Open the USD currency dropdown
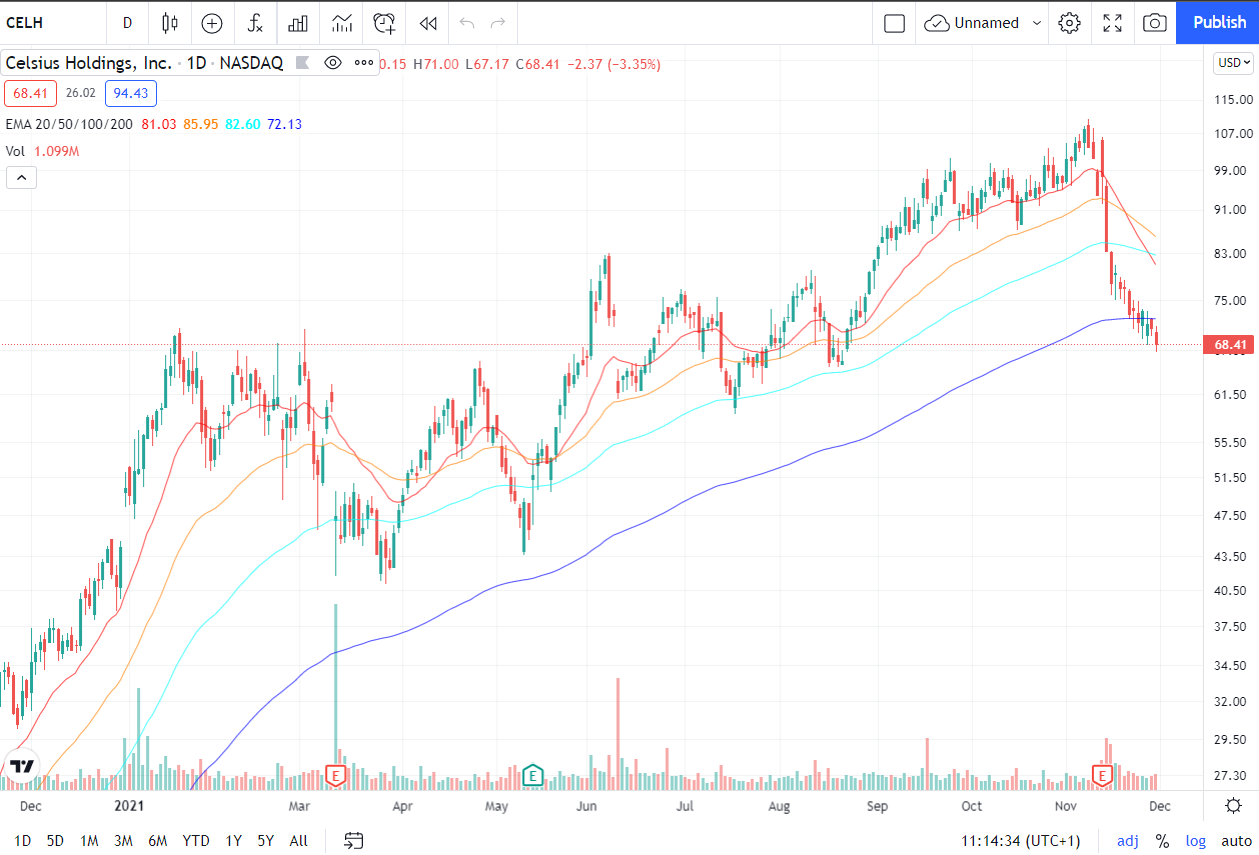 tap(1232, 63)
